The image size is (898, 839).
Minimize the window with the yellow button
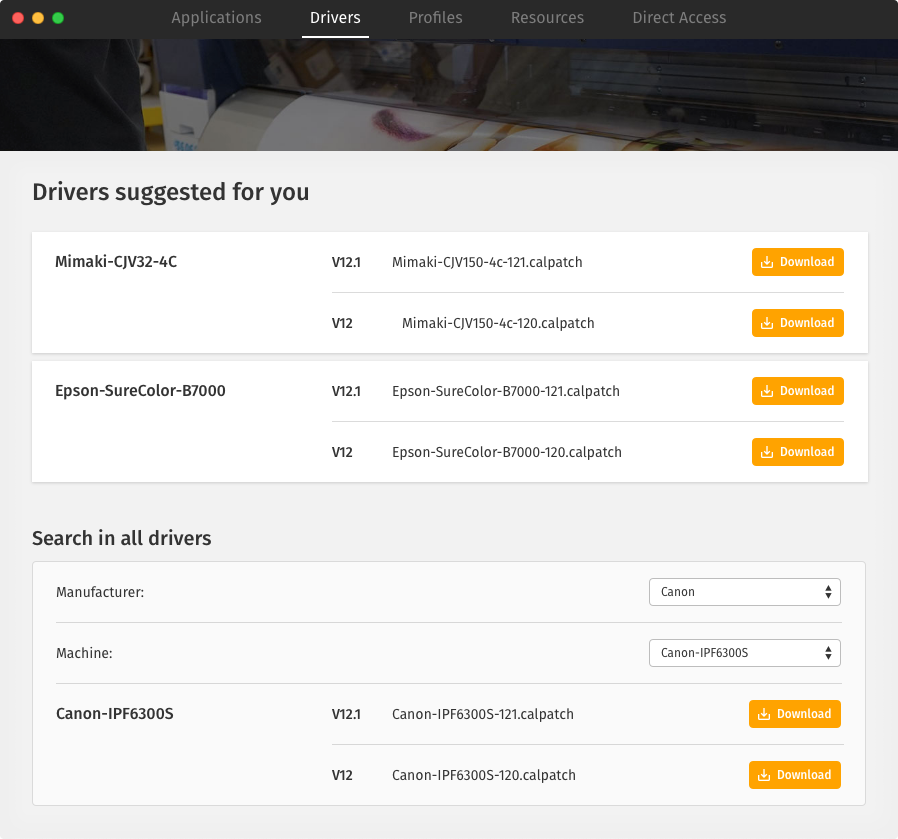click(38, 18)
